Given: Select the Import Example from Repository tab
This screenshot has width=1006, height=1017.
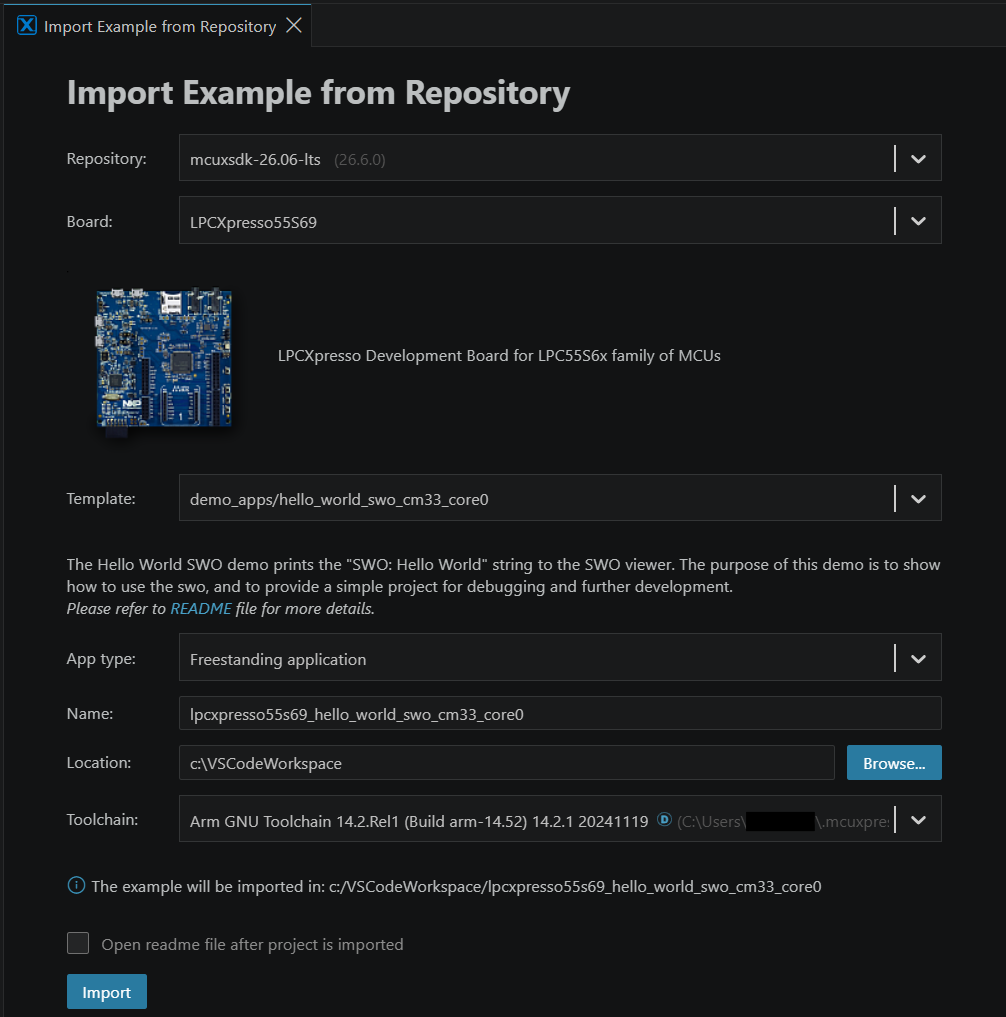Looking at the screenshot, I should point(157,25).
